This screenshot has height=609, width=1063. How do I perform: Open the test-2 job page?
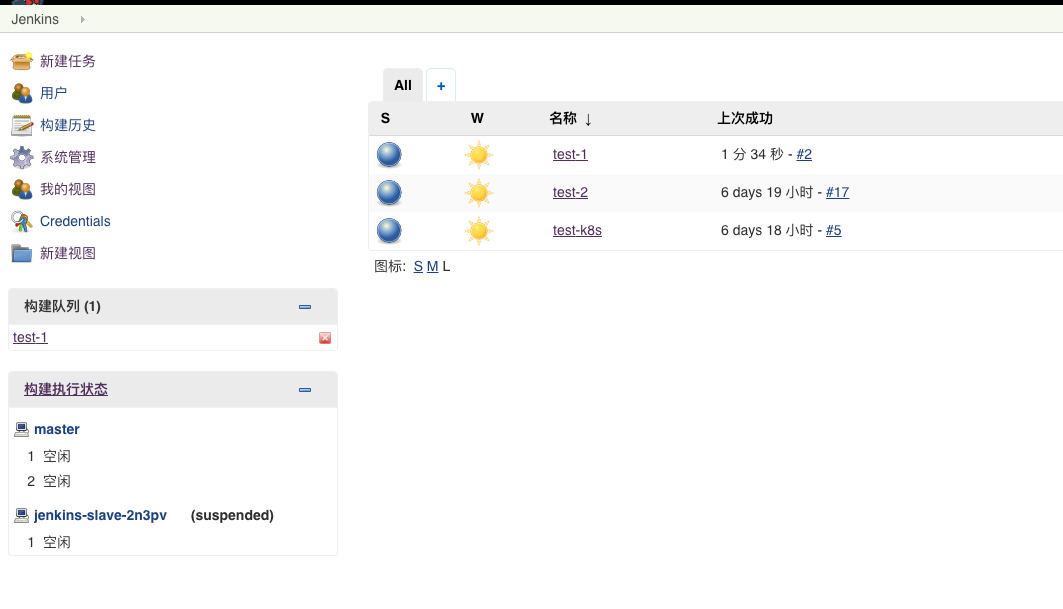point(570,192)
